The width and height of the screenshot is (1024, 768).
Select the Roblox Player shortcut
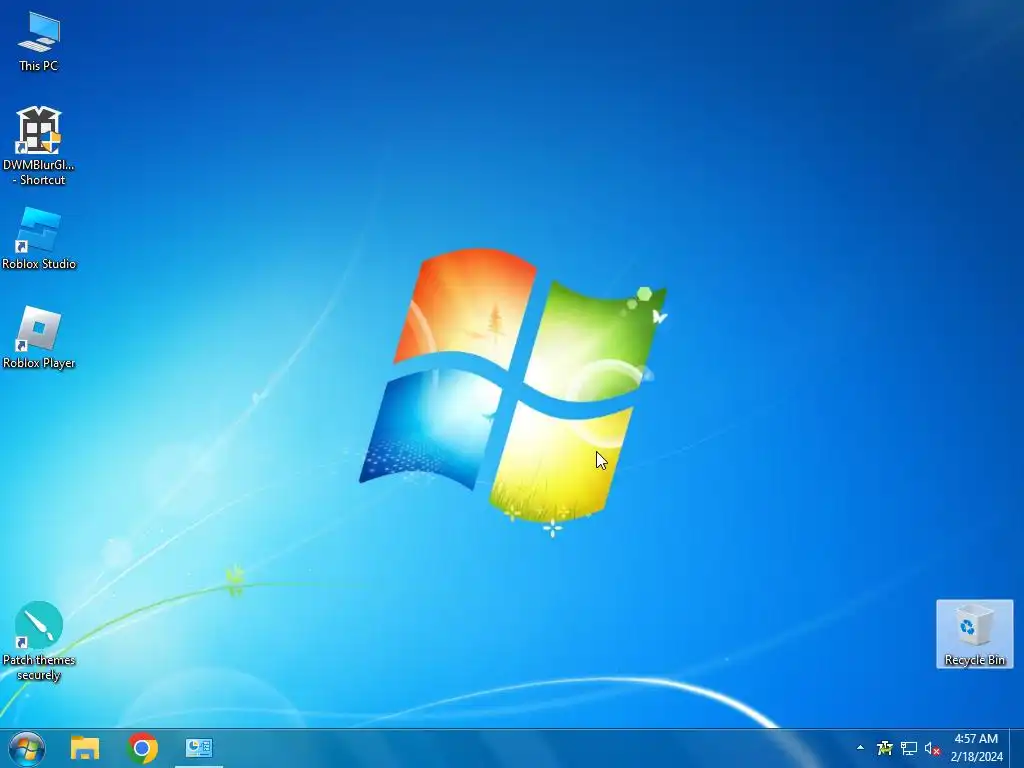[39, 338]
